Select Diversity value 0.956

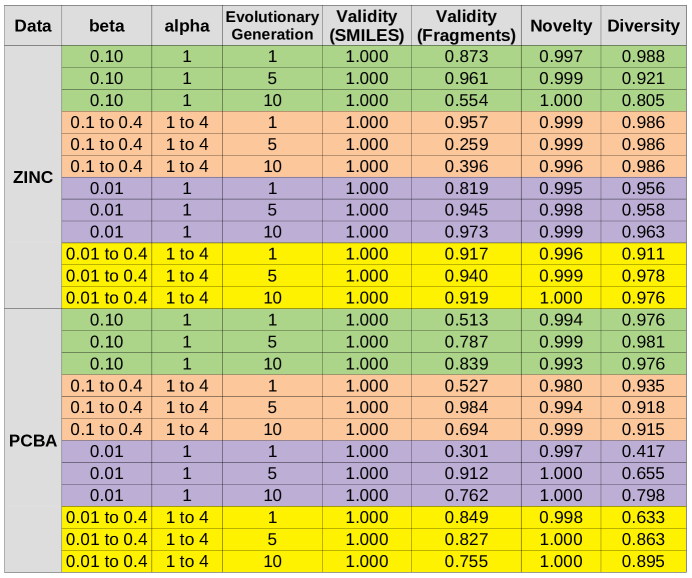pos(643,188)
